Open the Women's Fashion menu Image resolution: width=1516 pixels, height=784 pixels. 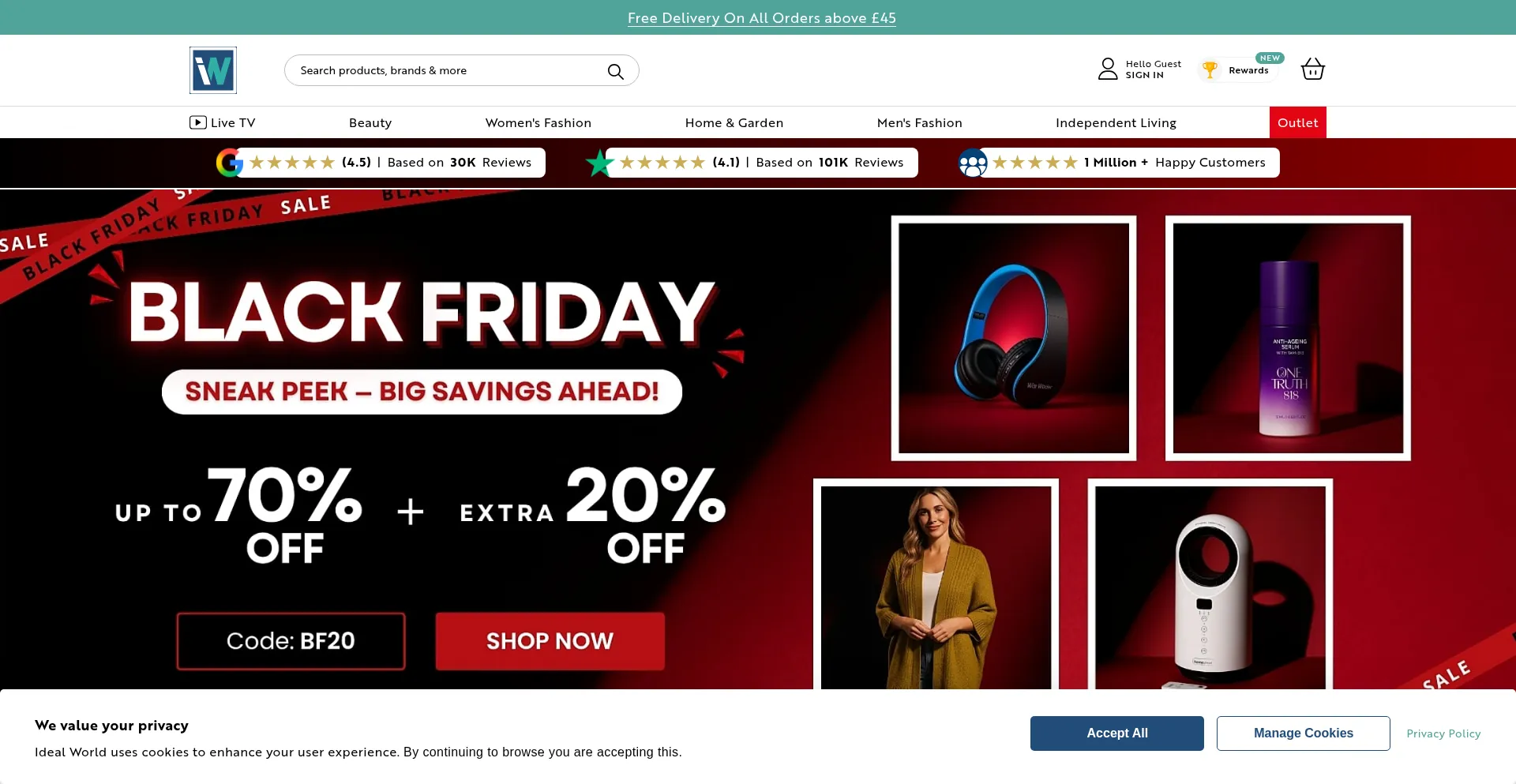538,122
